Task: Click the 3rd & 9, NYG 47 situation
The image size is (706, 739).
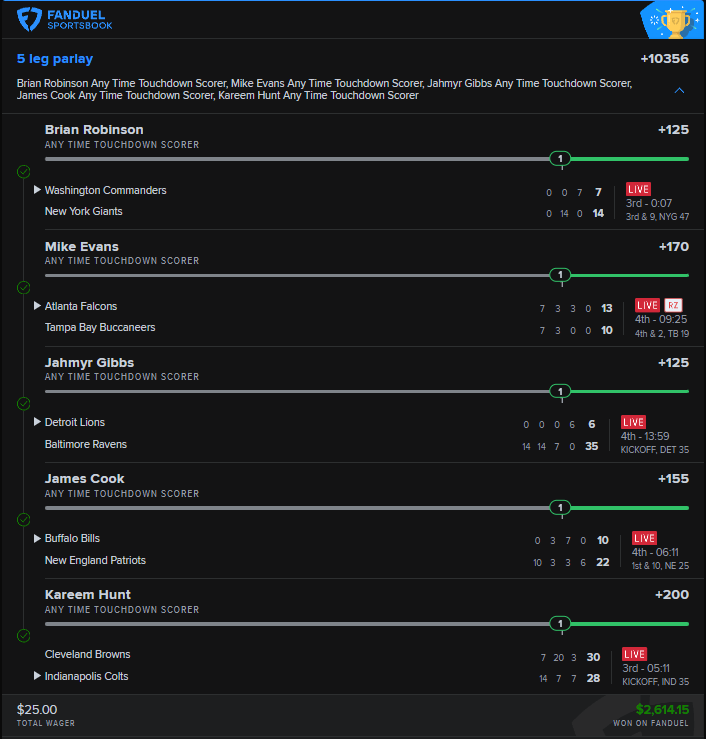Action: [x=657, y=217]
